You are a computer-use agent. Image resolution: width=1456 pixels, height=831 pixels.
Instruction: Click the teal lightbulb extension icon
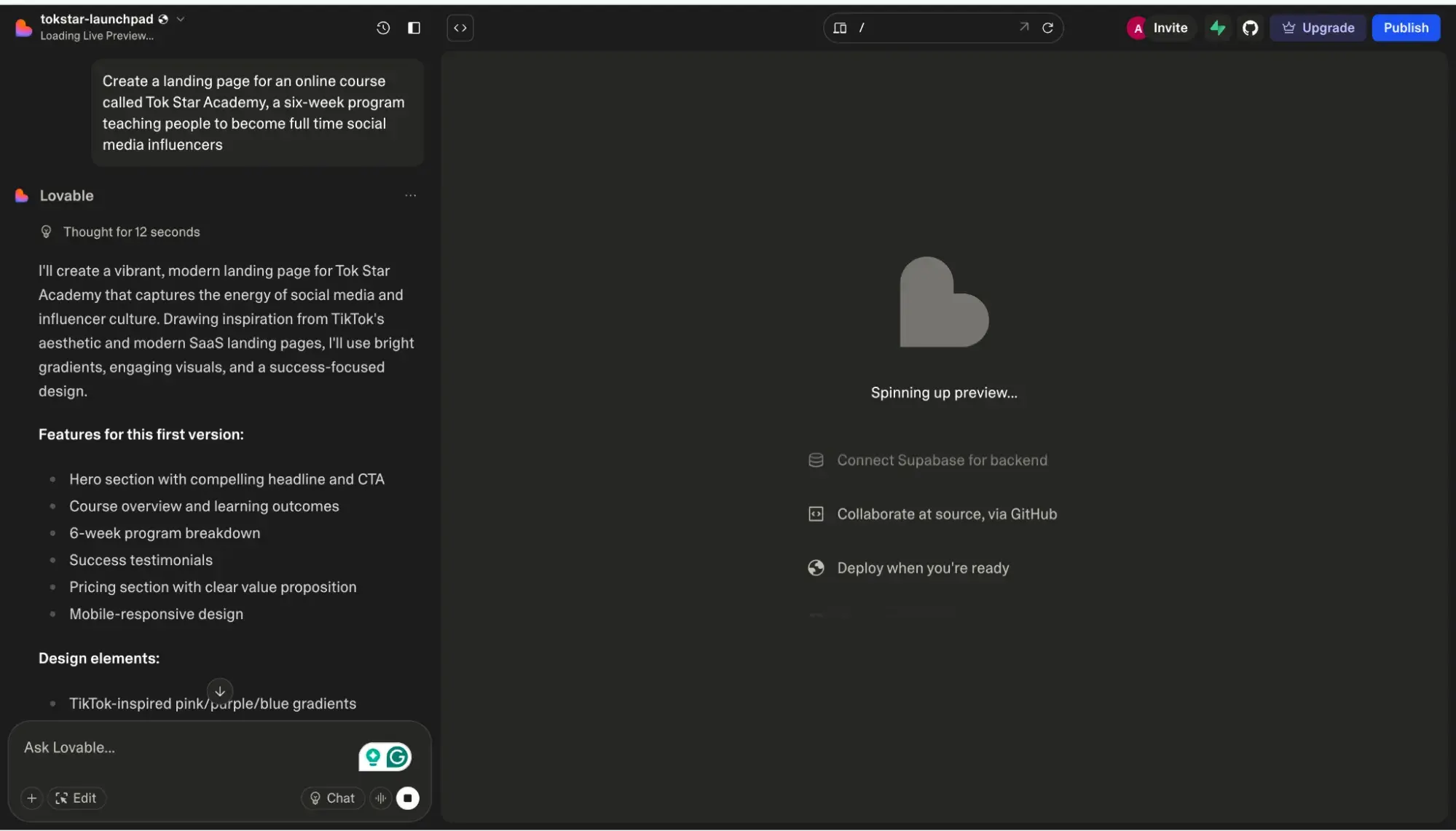(x=373, y=757)
